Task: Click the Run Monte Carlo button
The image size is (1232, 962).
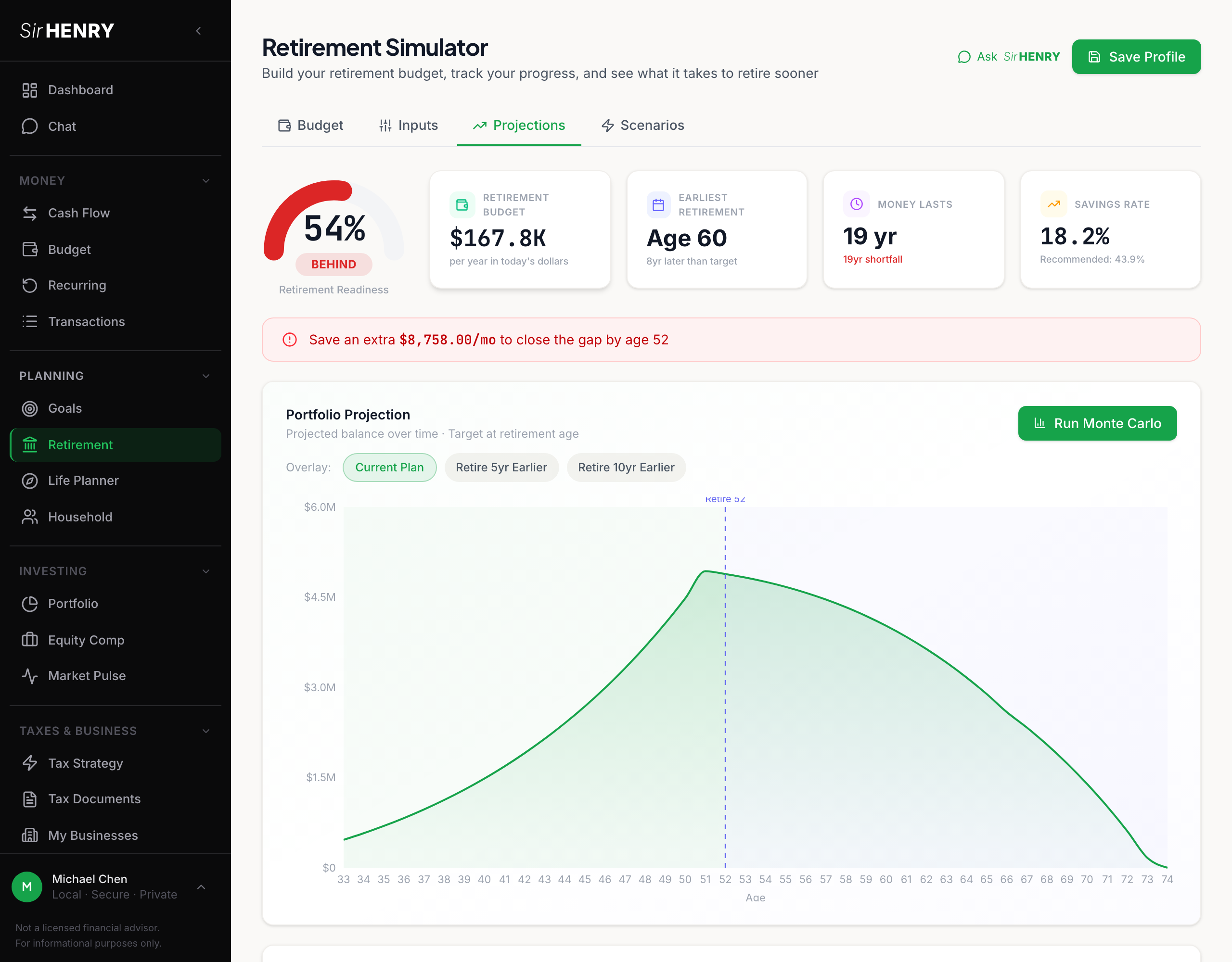Action: [1097, 423]
